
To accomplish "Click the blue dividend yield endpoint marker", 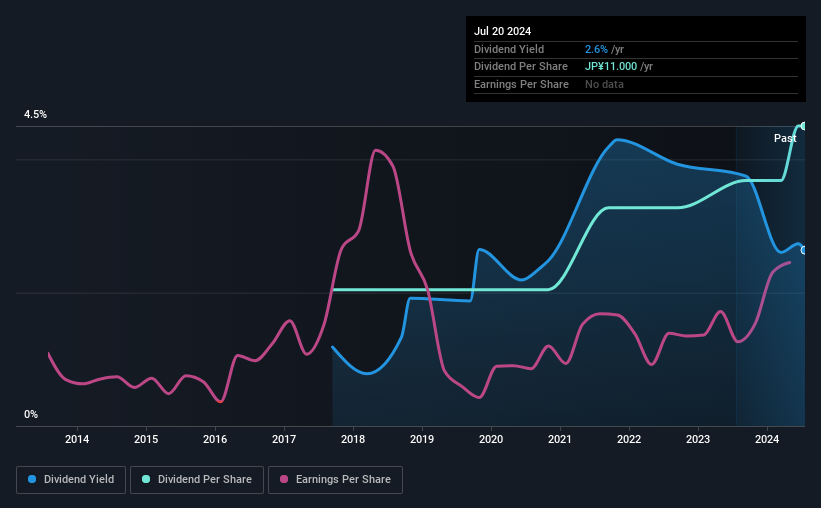I will 803,250.
